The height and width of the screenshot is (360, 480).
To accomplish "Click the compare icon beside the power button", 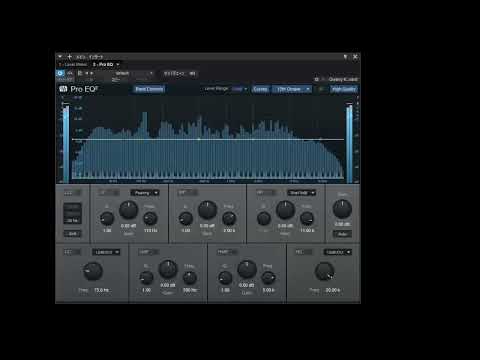I will [x=70, y=73].
